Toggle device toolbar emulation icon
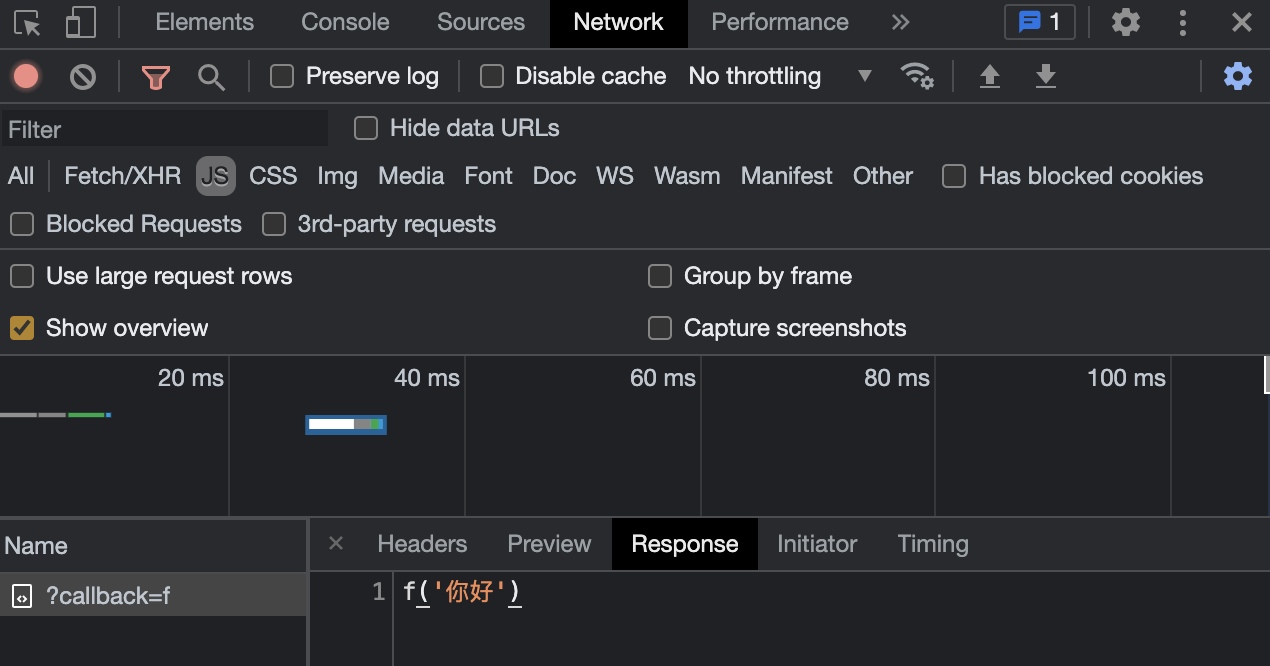Viewport: 1270px width, 666px height. tap(80, 22)
